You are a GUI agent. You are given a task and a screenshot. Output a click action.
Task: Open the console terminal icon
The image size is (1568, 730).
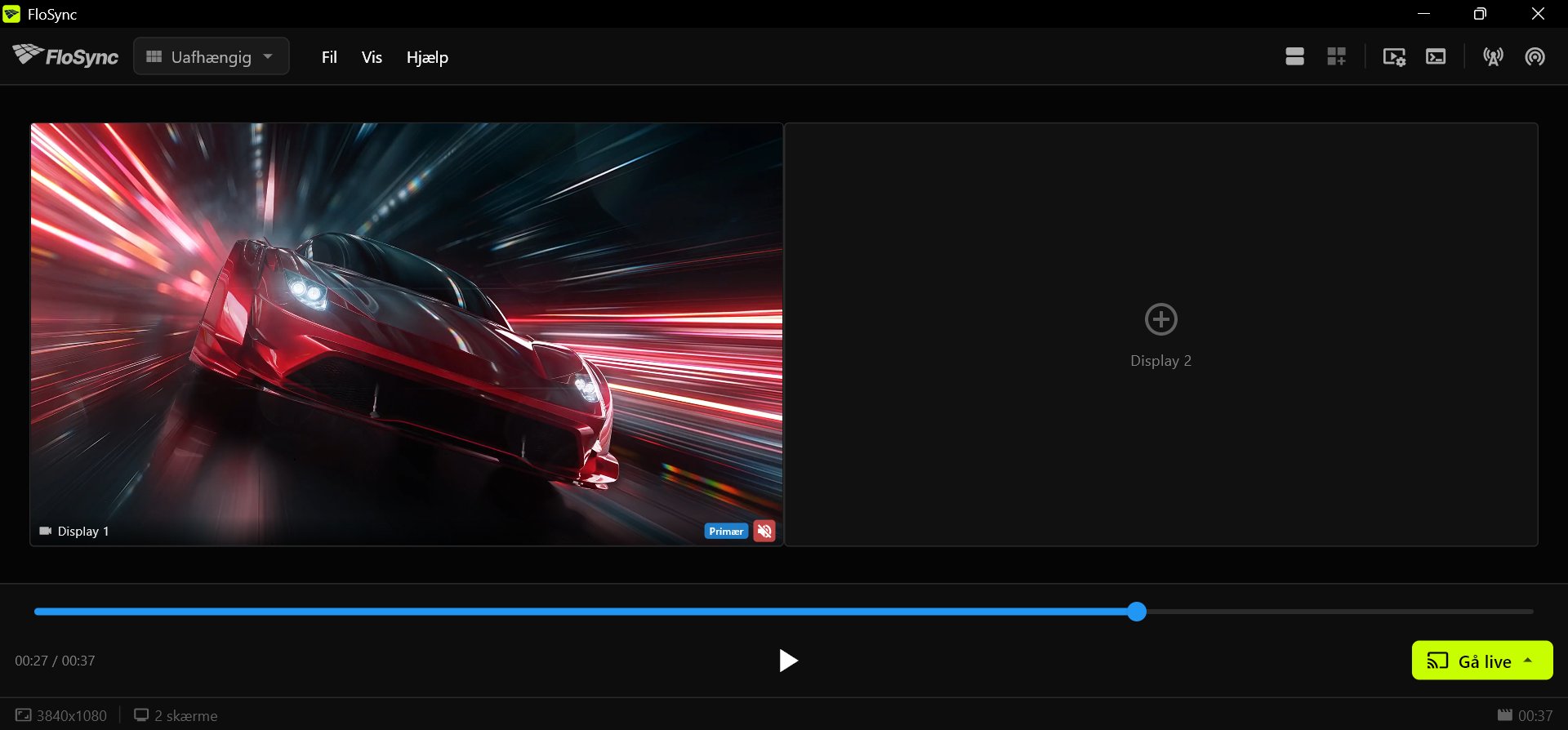click(1436, 56)
